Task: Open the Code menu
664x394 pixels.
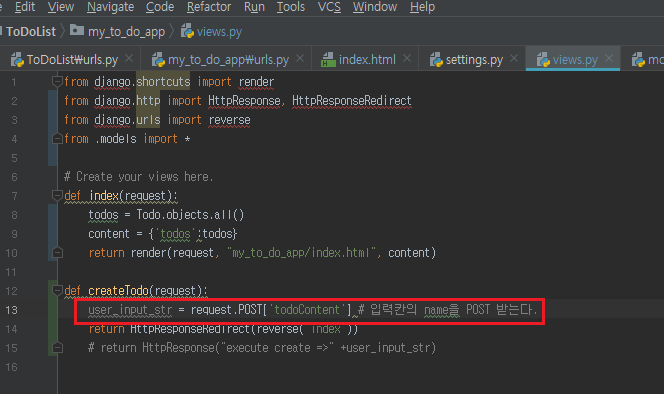Action: 160,7
